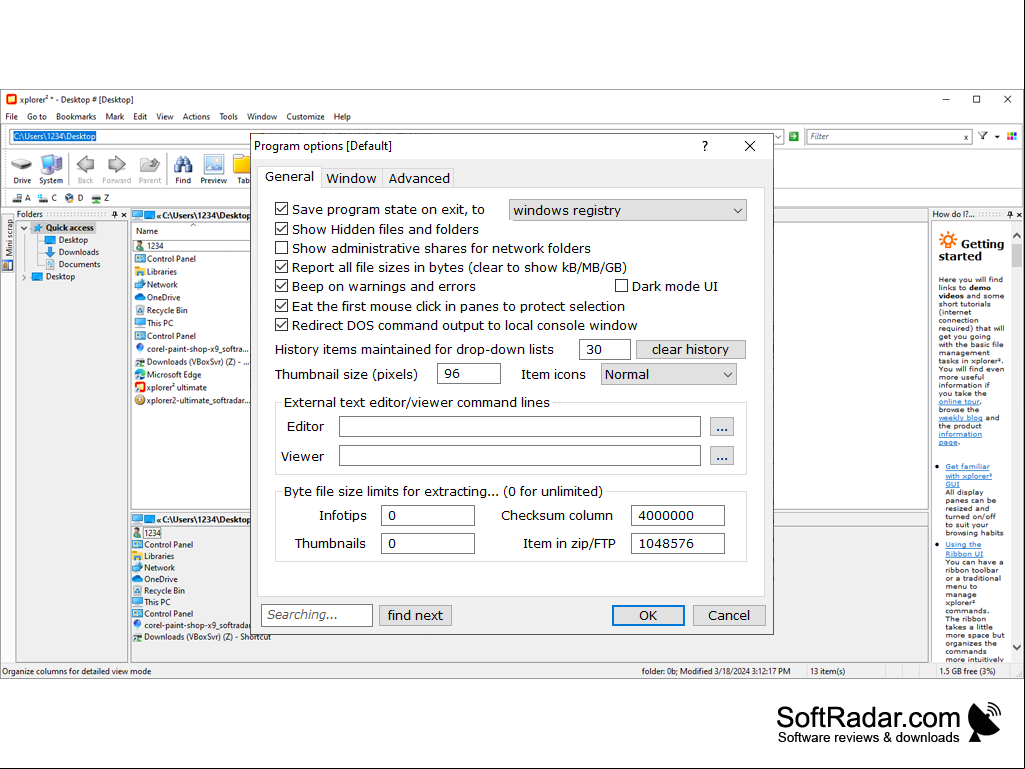Open the File menu
The height and width of the screenshot is (769, 1025).
(x=12, y=117)
